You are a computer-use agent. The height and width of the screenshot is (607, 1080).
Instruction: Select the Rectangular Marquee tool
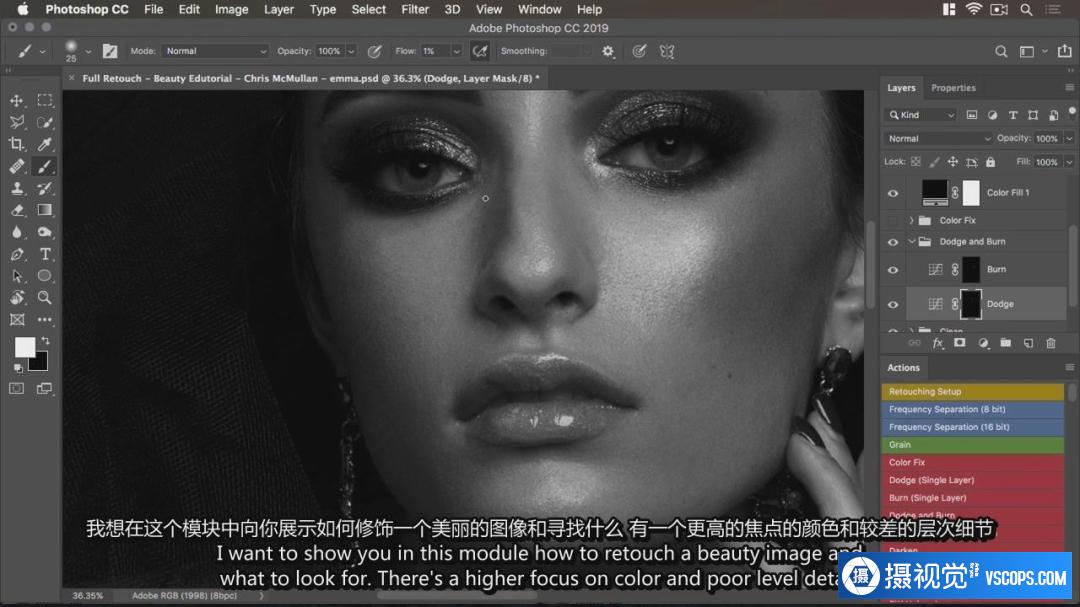[x=45, y=101]
